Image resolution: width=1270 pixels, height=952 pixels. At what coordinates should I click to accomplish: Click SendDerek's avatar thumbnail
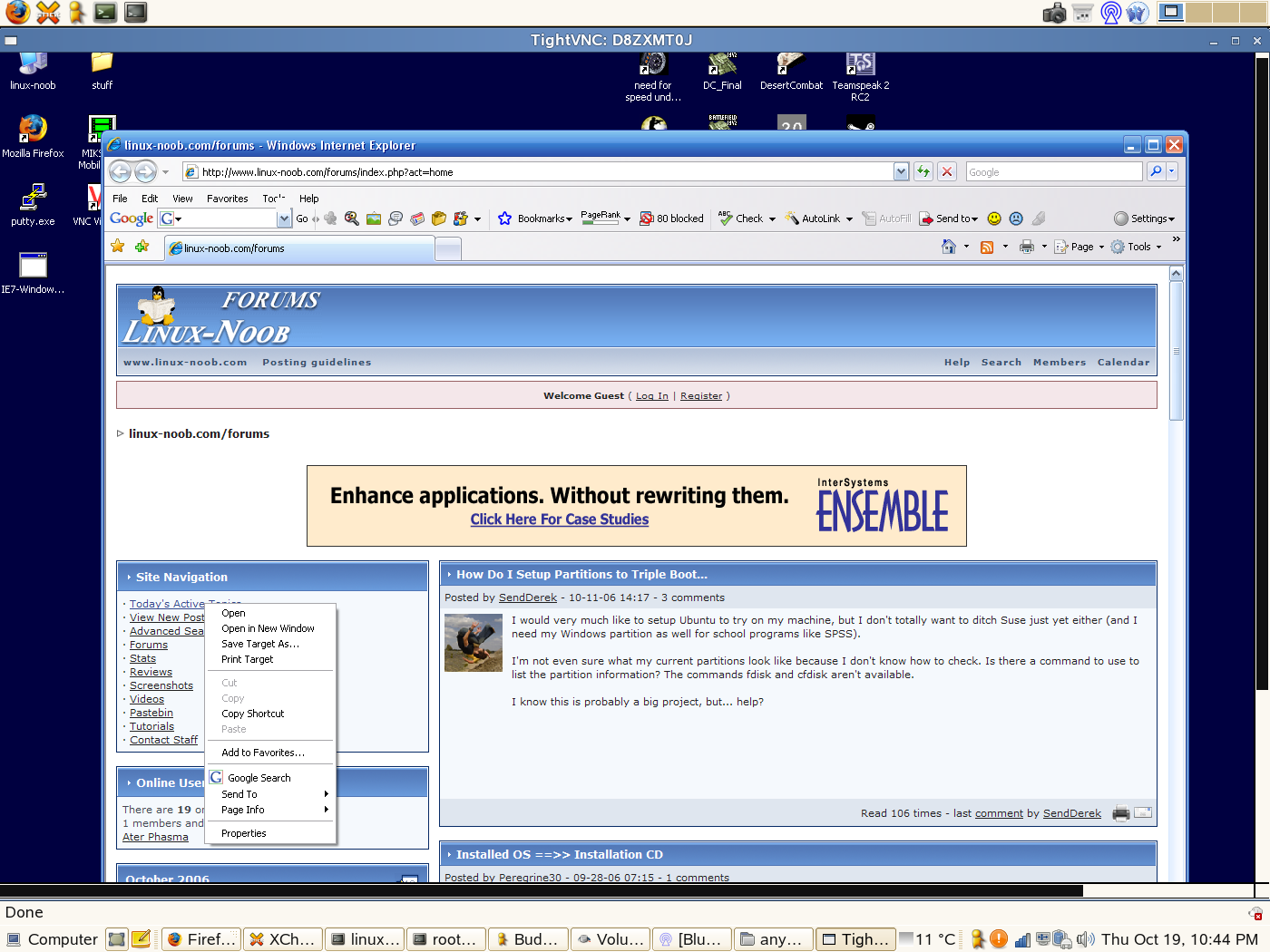[473, 643]
